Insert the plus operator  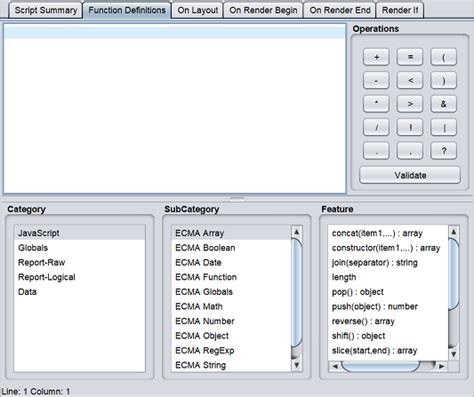point(376,57)
